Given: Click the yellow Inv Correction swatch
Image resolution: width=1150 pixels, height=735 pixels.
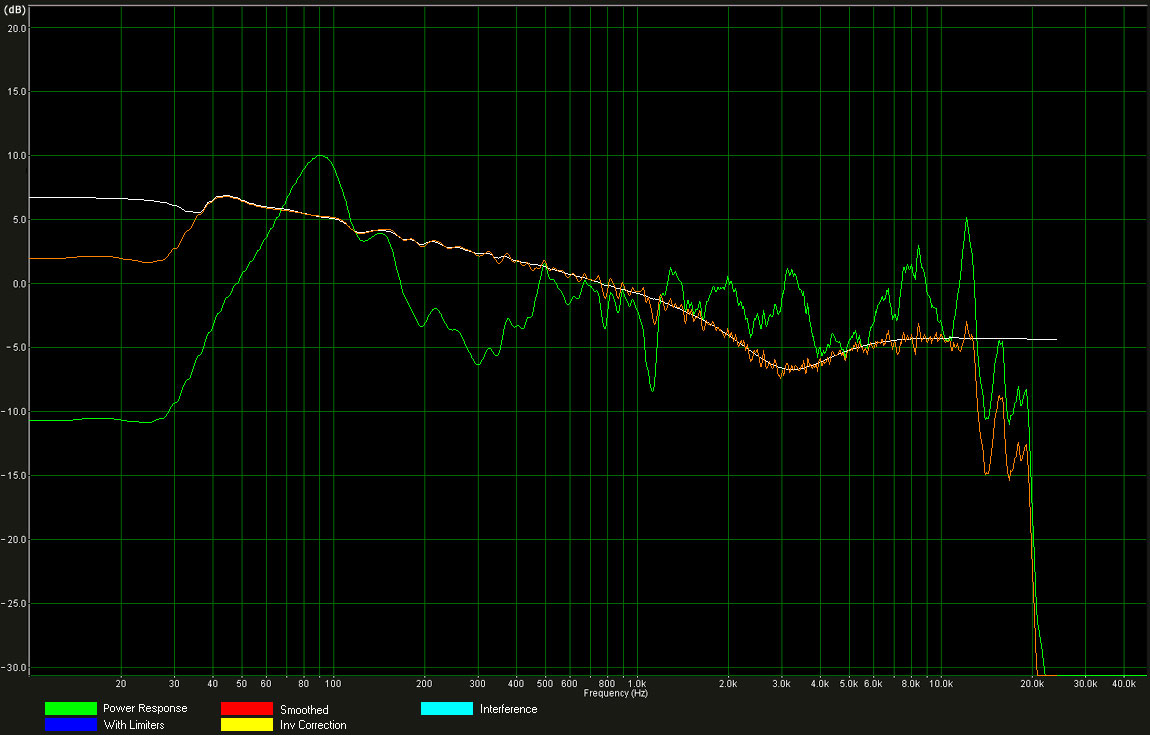Looking at the screenshot, I should click(246, 724).
